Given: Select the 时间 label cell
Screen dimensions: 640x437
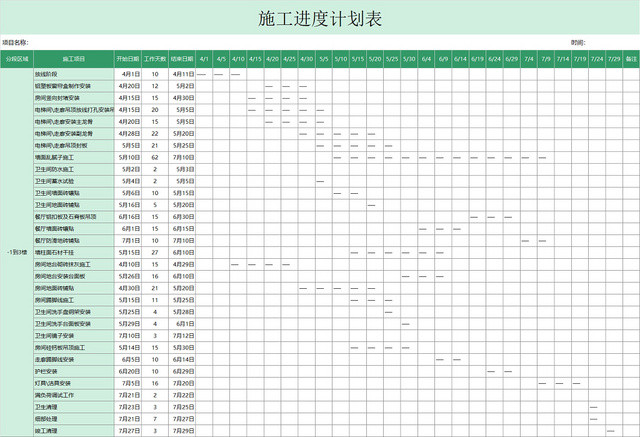Looking at the screenshot, I should click(x=578, y=42).
